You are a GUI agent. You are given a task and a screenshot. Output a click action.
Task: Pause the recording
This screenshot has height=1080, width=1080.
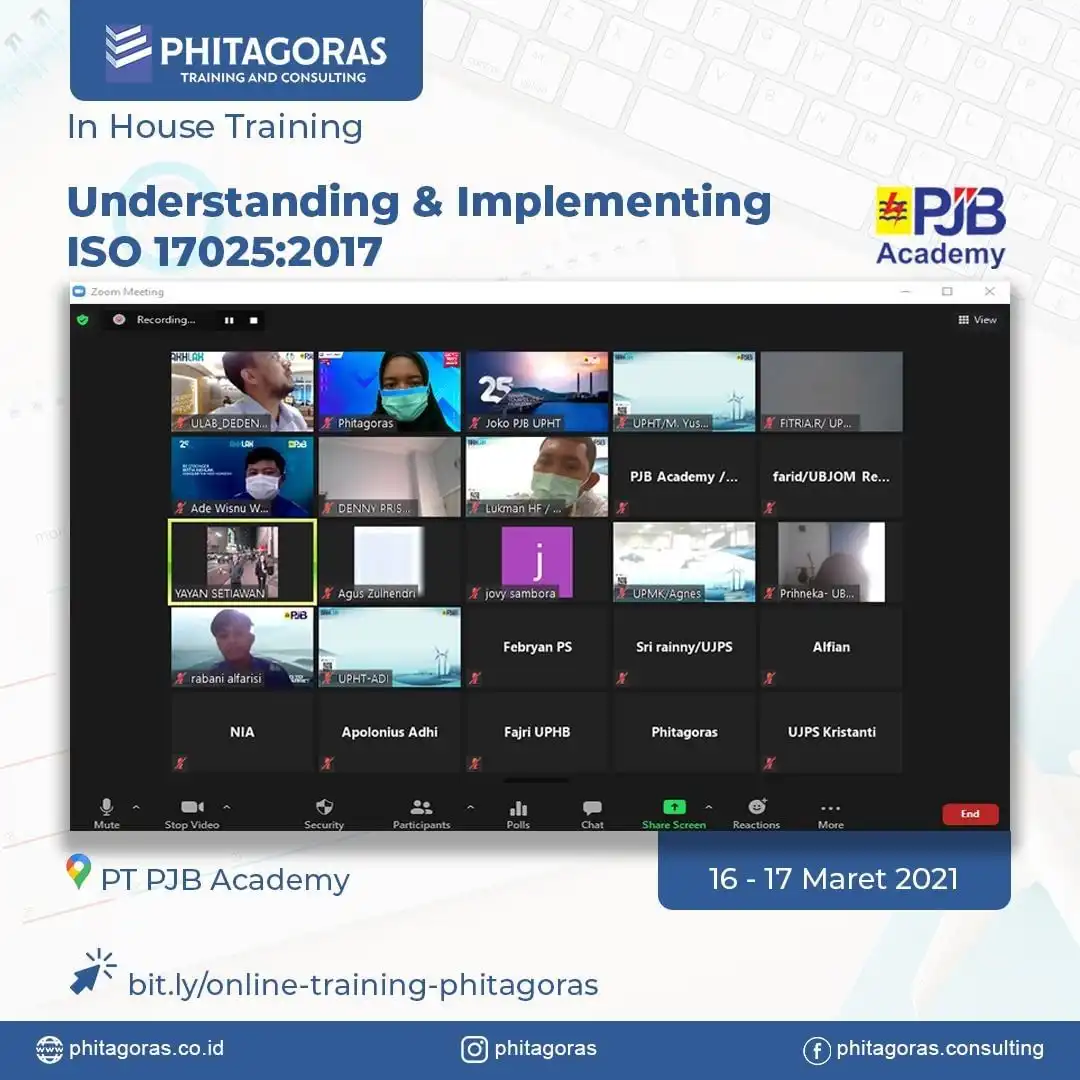point(229,320)
